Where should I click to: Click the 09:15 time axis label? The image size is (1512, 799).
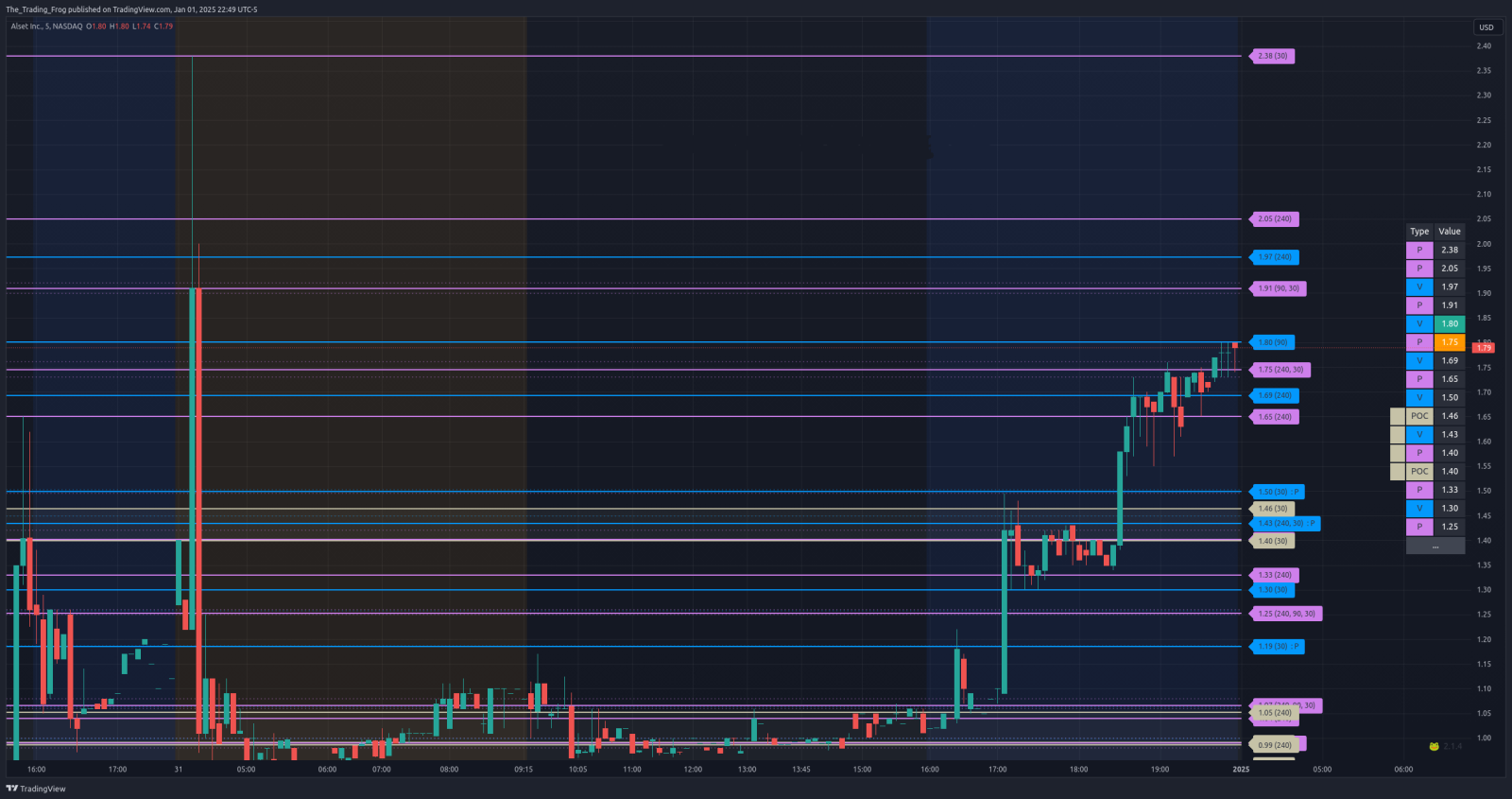(x=524, y=770)
